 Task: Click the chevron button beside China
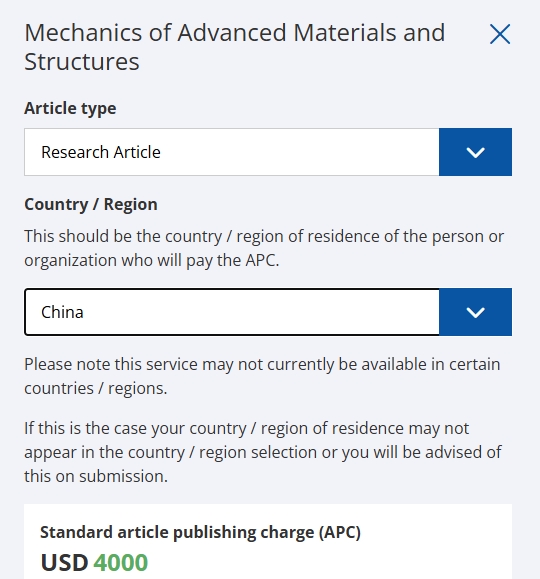click(475, 312)
